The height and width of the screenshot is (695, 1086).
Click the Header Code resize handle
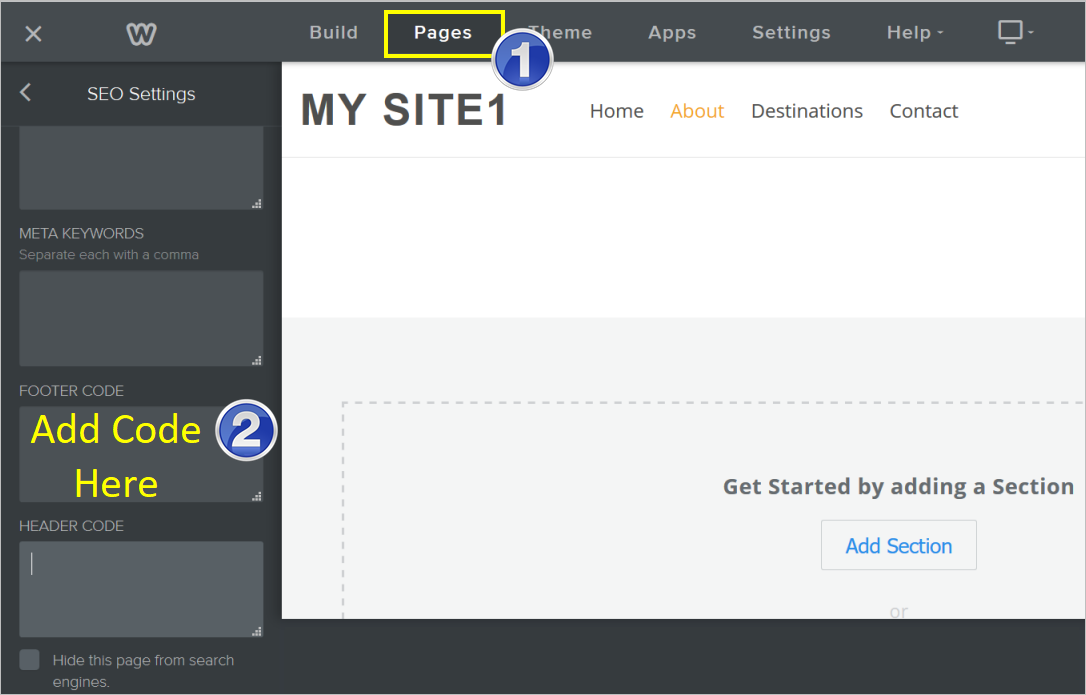click(x=257, y=631)
